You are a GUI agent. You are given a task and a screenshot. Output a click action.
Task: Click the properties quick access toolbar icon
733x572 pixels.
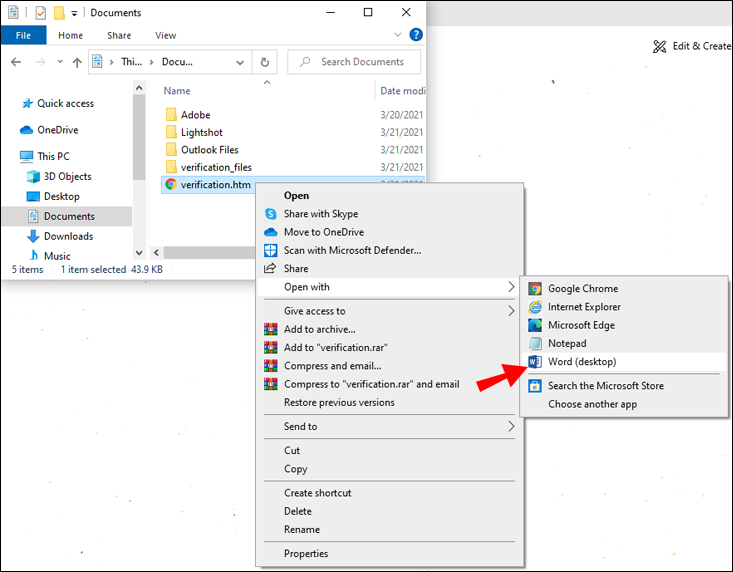[41, 13]
